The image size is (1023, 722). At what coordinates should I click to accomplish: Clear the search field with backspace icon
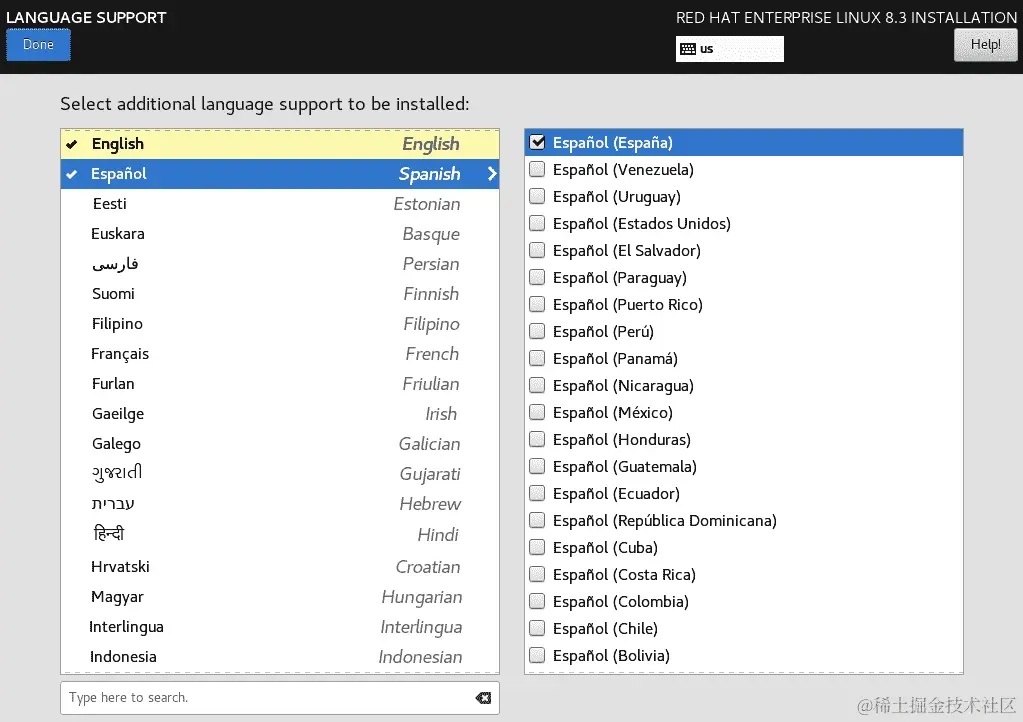(483, 698)
